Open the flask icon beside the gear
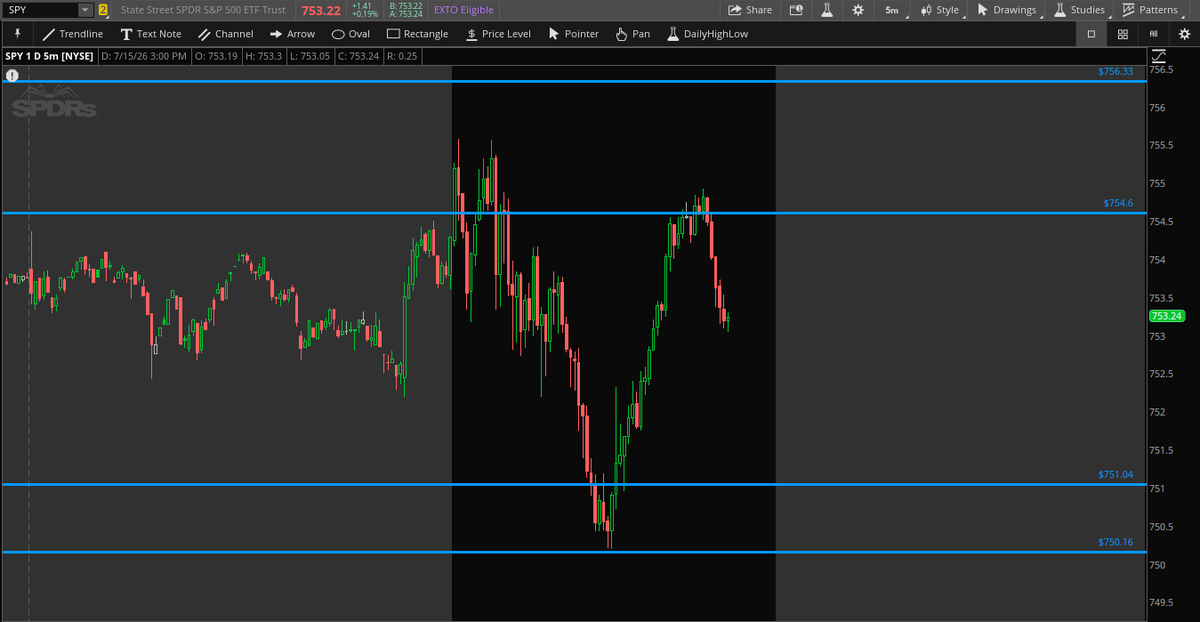 827,10
